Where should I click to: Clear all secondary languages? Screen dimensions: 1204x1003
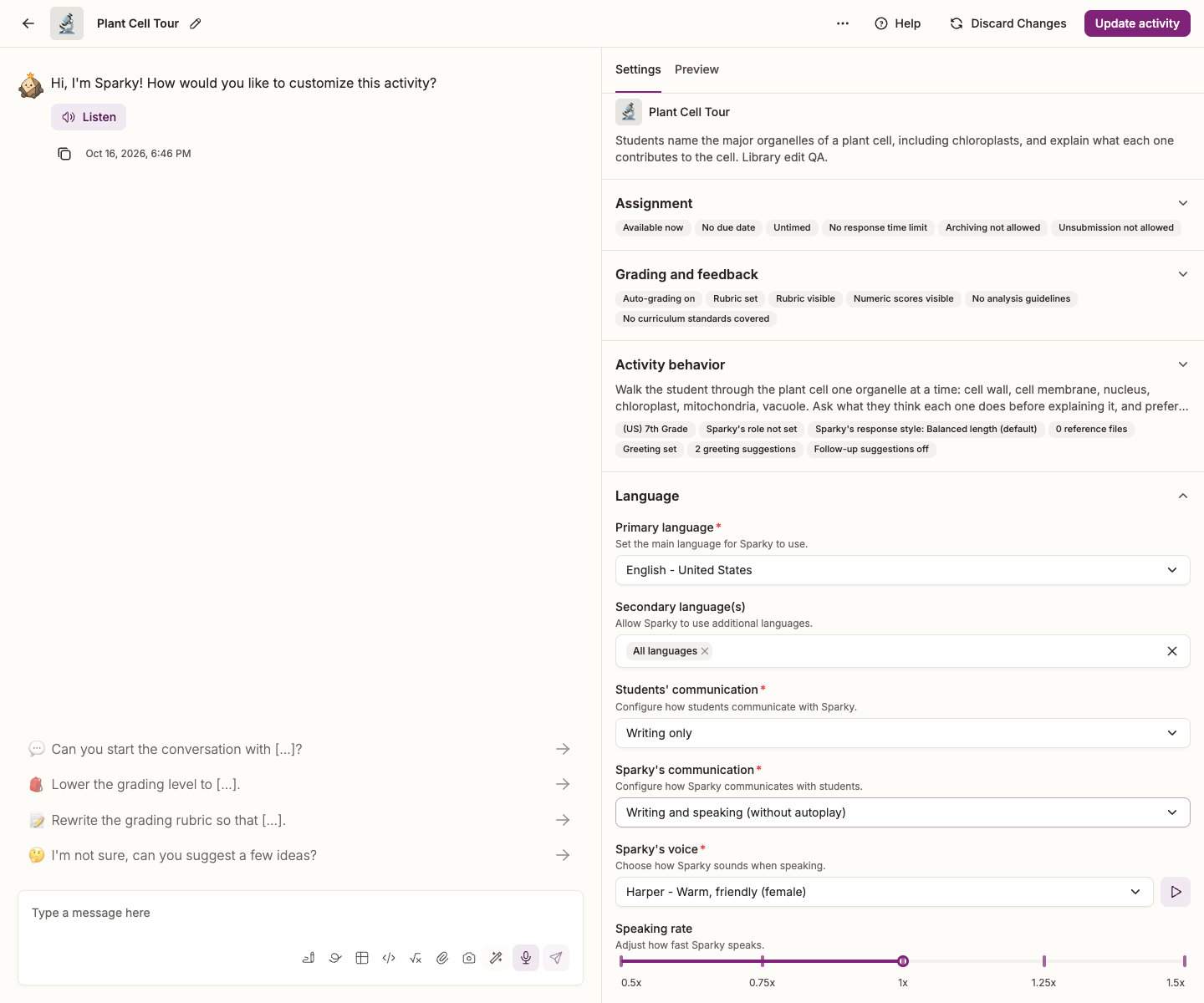(x=1172, y=651)
